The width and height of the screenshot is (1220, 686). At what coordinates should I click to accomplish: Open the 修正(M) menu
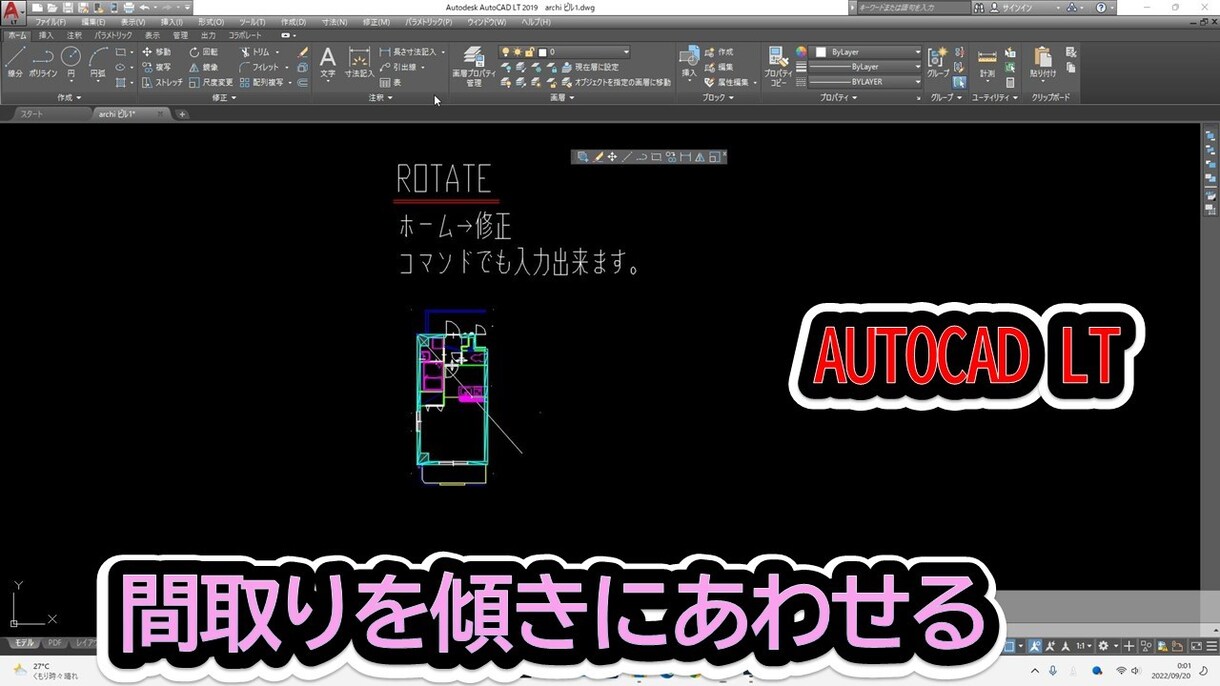click(x=376, y=21)
